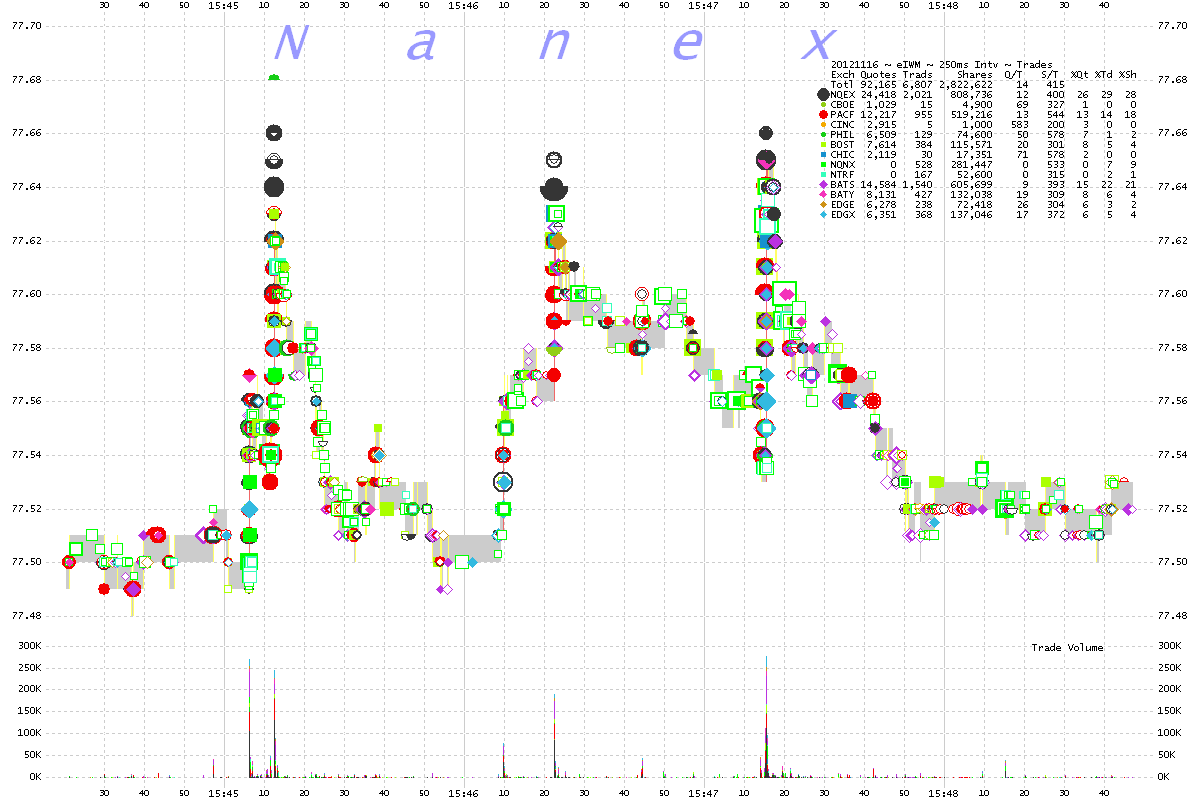Click the EDGX blue diamond legend marker
This screenshot has width=1200, height=800.
(x=823, y=214)
